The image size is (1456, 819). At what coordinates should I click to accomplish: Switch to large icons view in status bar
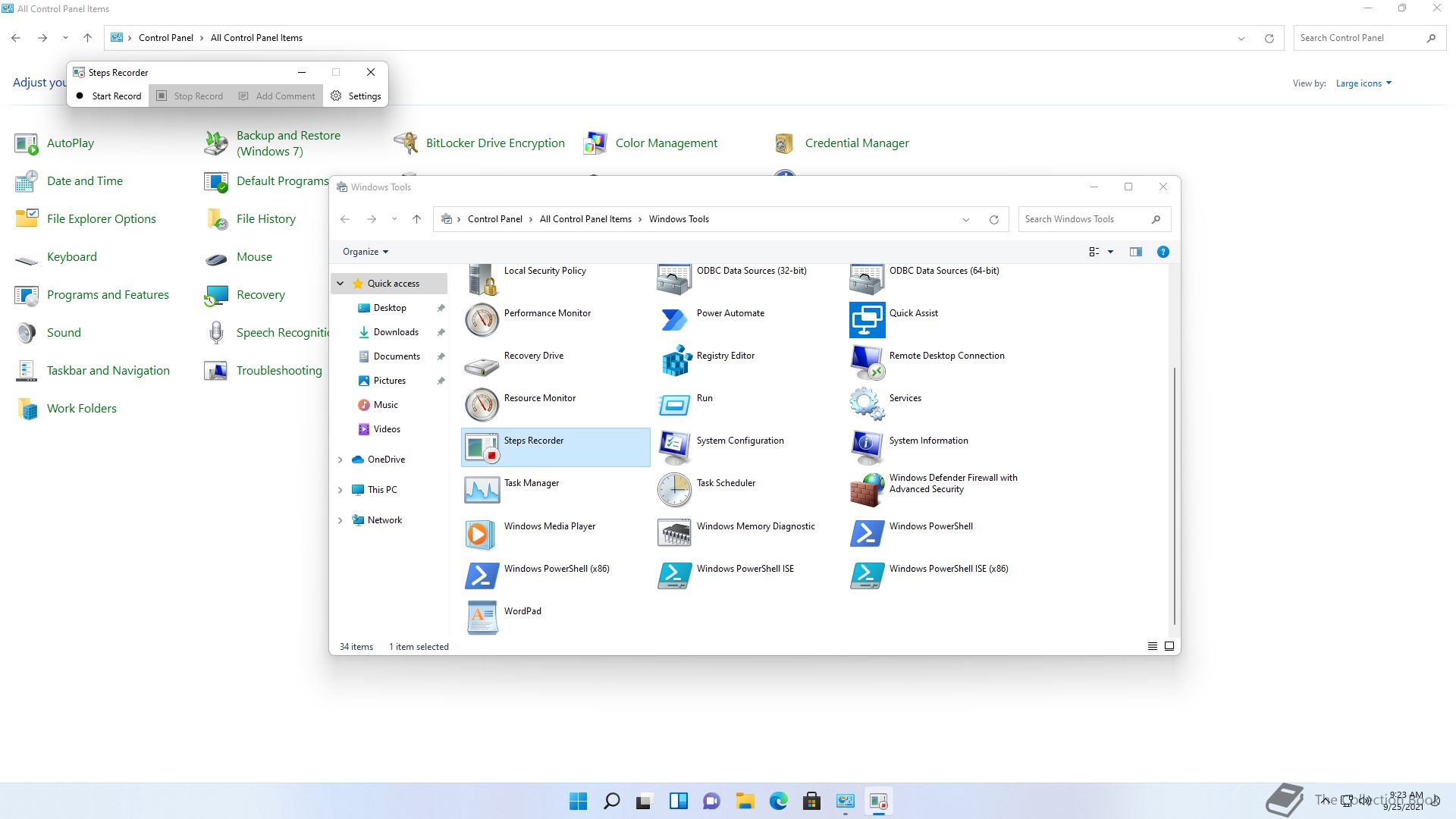pos(1169,646)
